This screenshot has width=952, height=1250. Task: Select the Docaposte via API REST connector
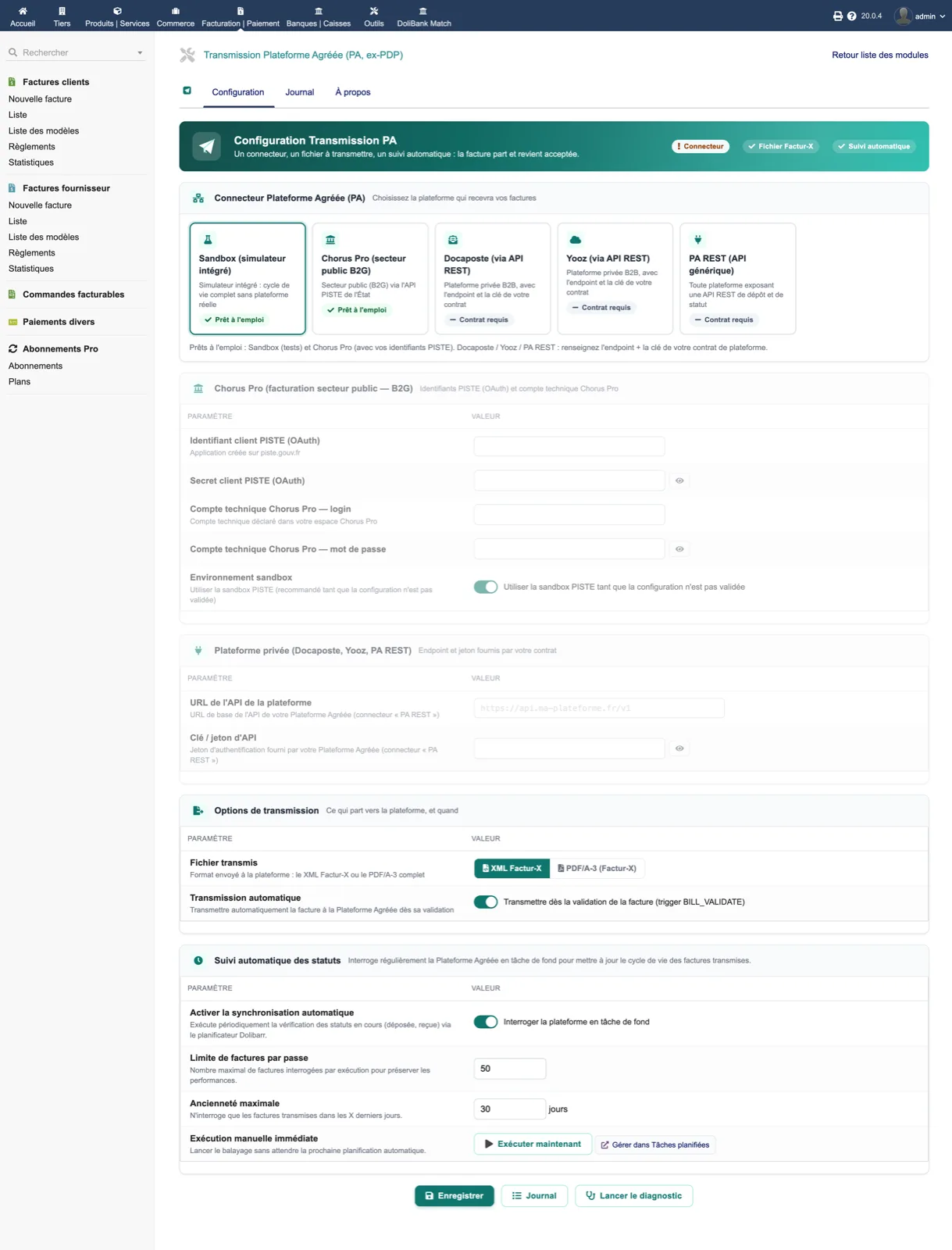point(493,279)
